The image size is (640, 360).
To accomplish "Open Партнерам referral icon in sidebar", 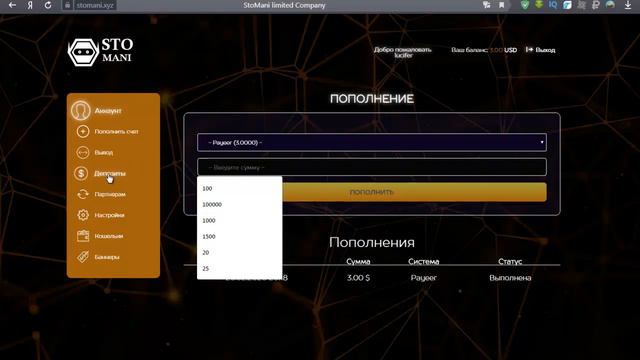I will click(82, 194).
